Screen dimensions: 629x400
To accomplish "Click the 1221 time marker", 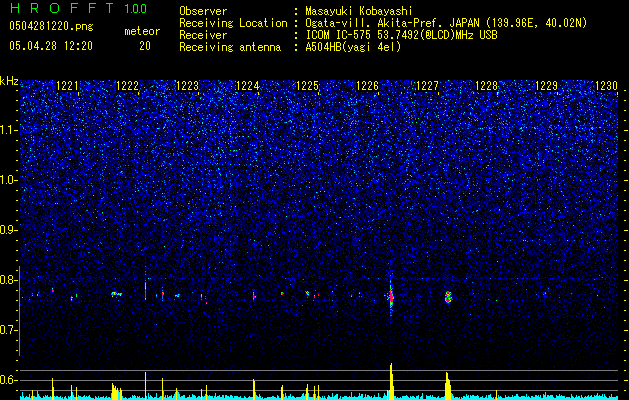I will (x=67, y=86).
